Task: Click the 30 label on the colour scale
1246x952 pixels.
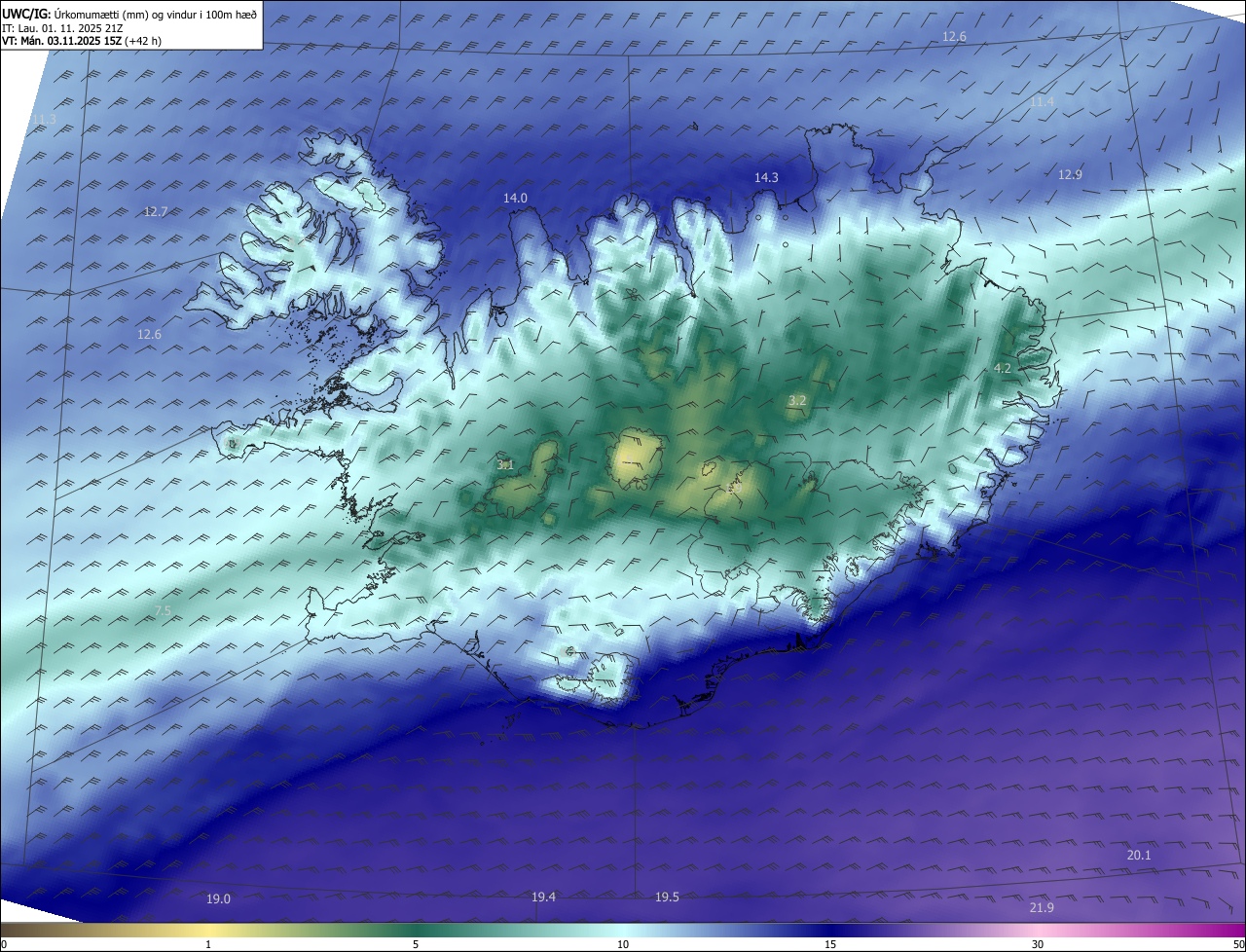Action: tap(1038, 944)
